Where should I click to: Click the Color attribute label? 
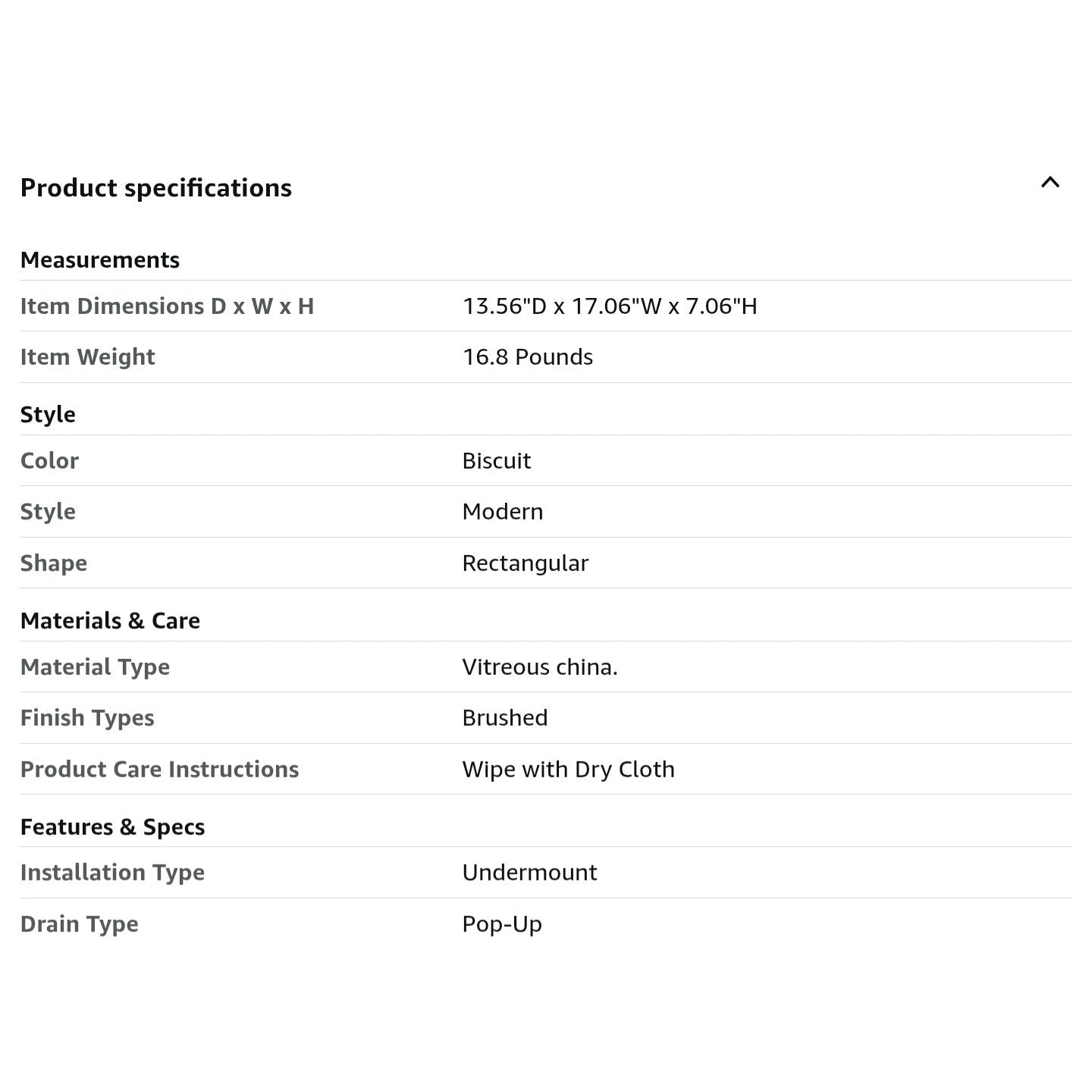point(49,461)
